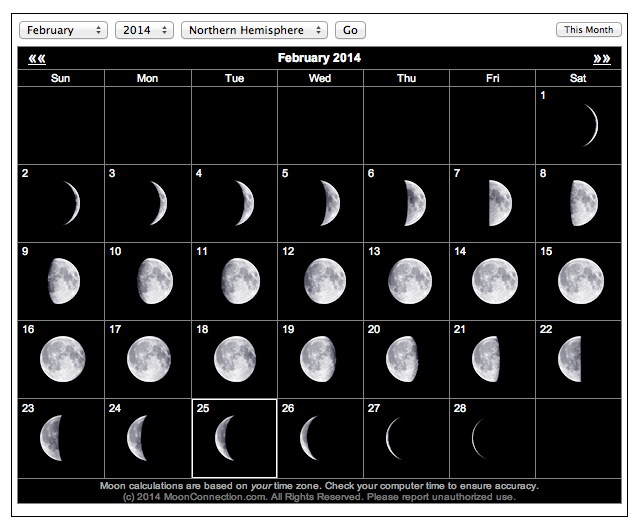This screenshot has height=527, width=639.
Task: Select the half moon on February 7
Action: click(x=497, y=203)
